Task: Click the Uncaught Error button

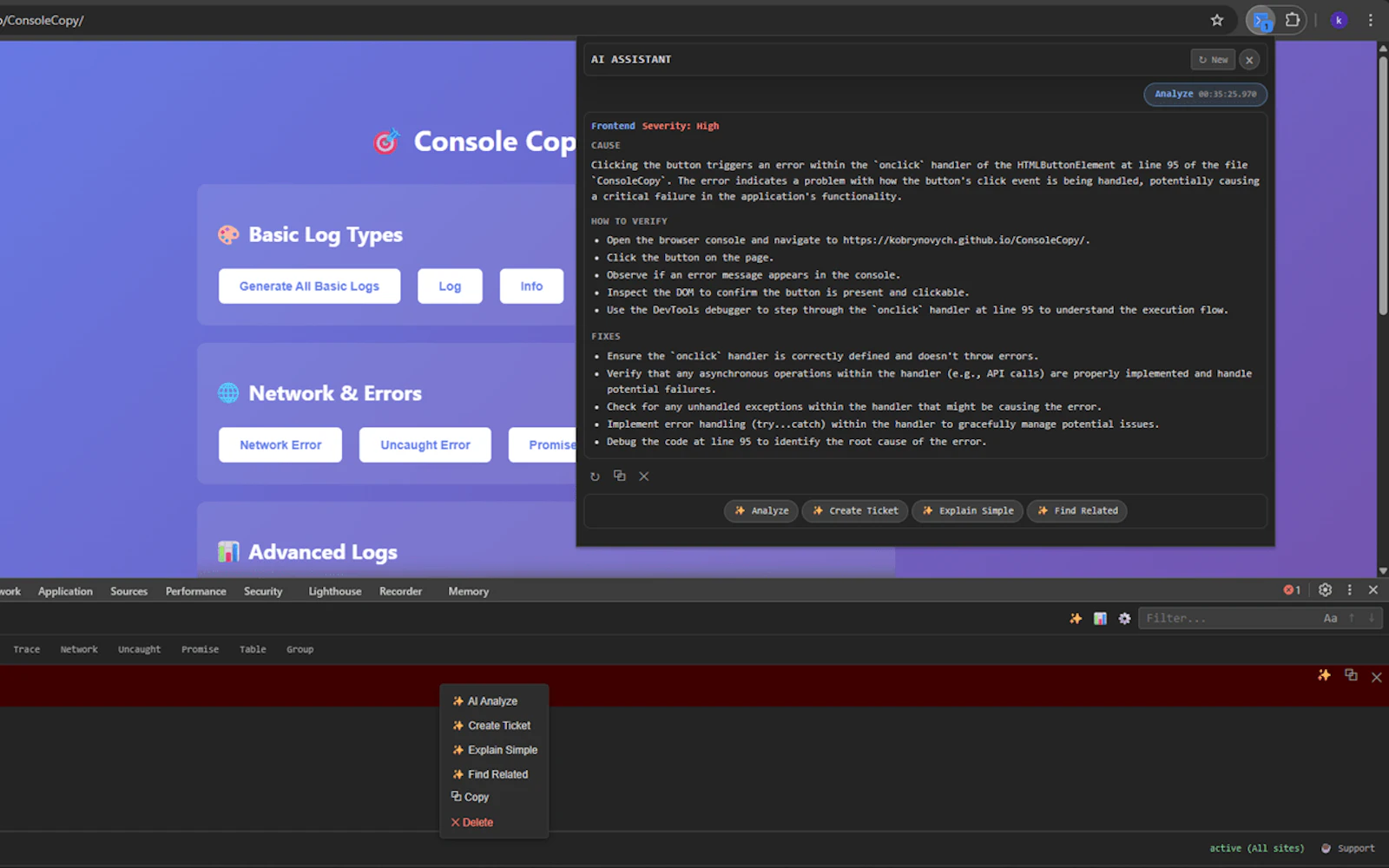Action: [425, 445]
